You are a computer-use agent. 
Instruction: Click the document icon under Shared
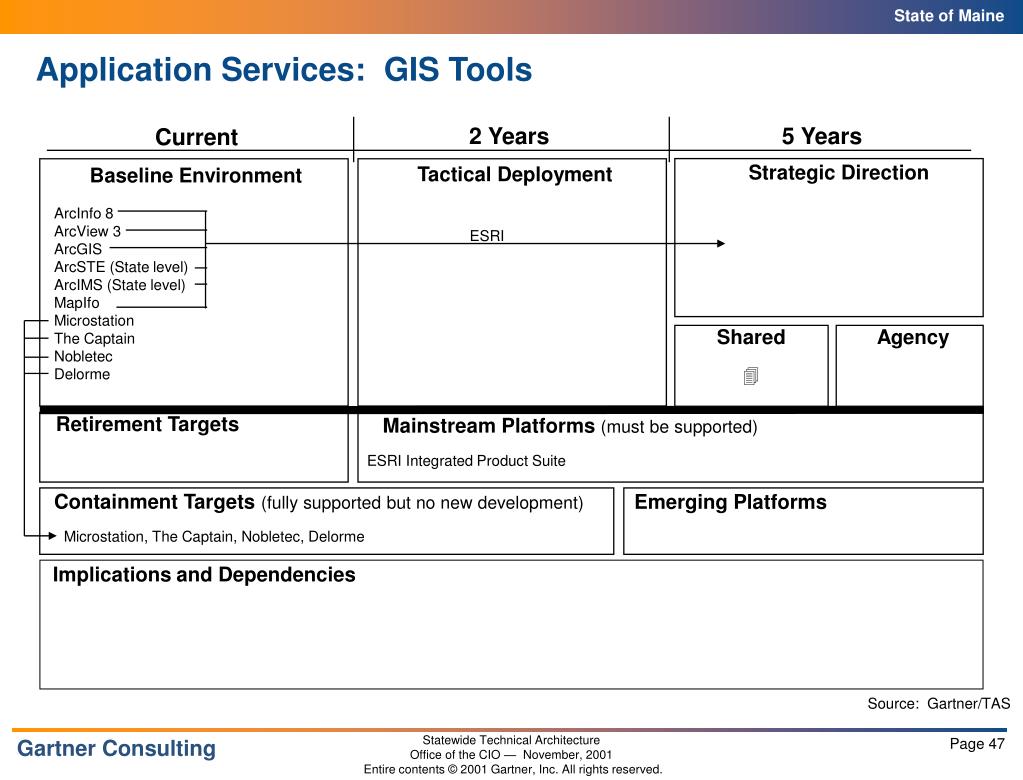pyautogui.click(x=750, y=376)
